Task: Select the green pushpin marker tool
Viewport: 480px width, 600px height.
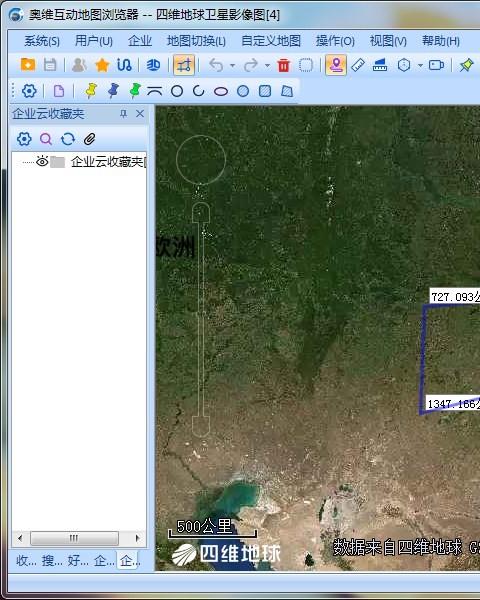Action: [x=135, y=91]
